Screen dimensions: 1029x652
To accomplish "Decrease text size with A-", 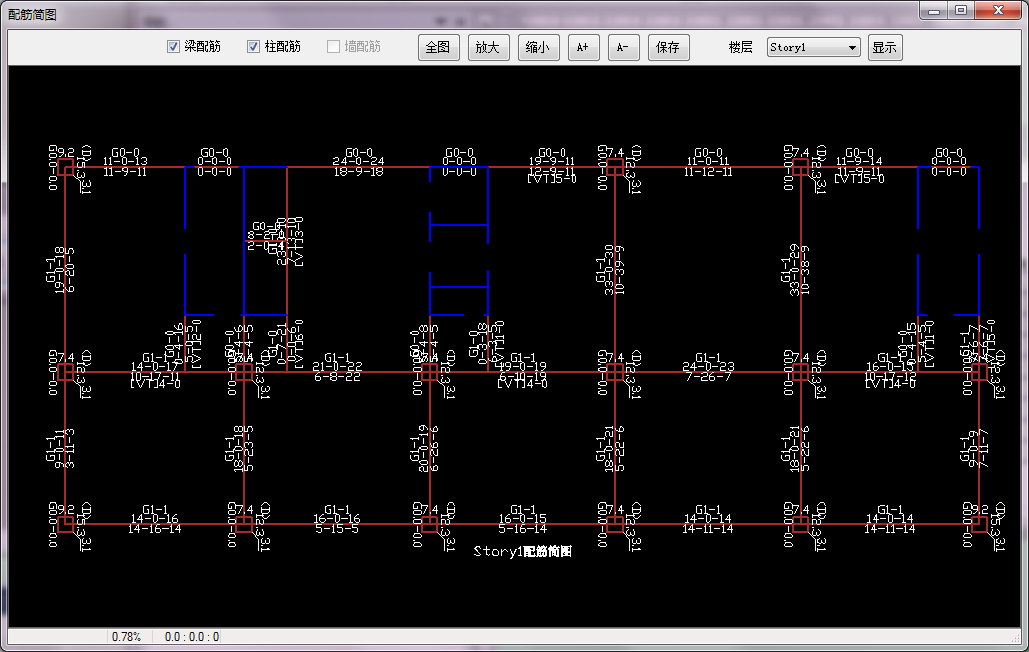I will pos(623,47).
